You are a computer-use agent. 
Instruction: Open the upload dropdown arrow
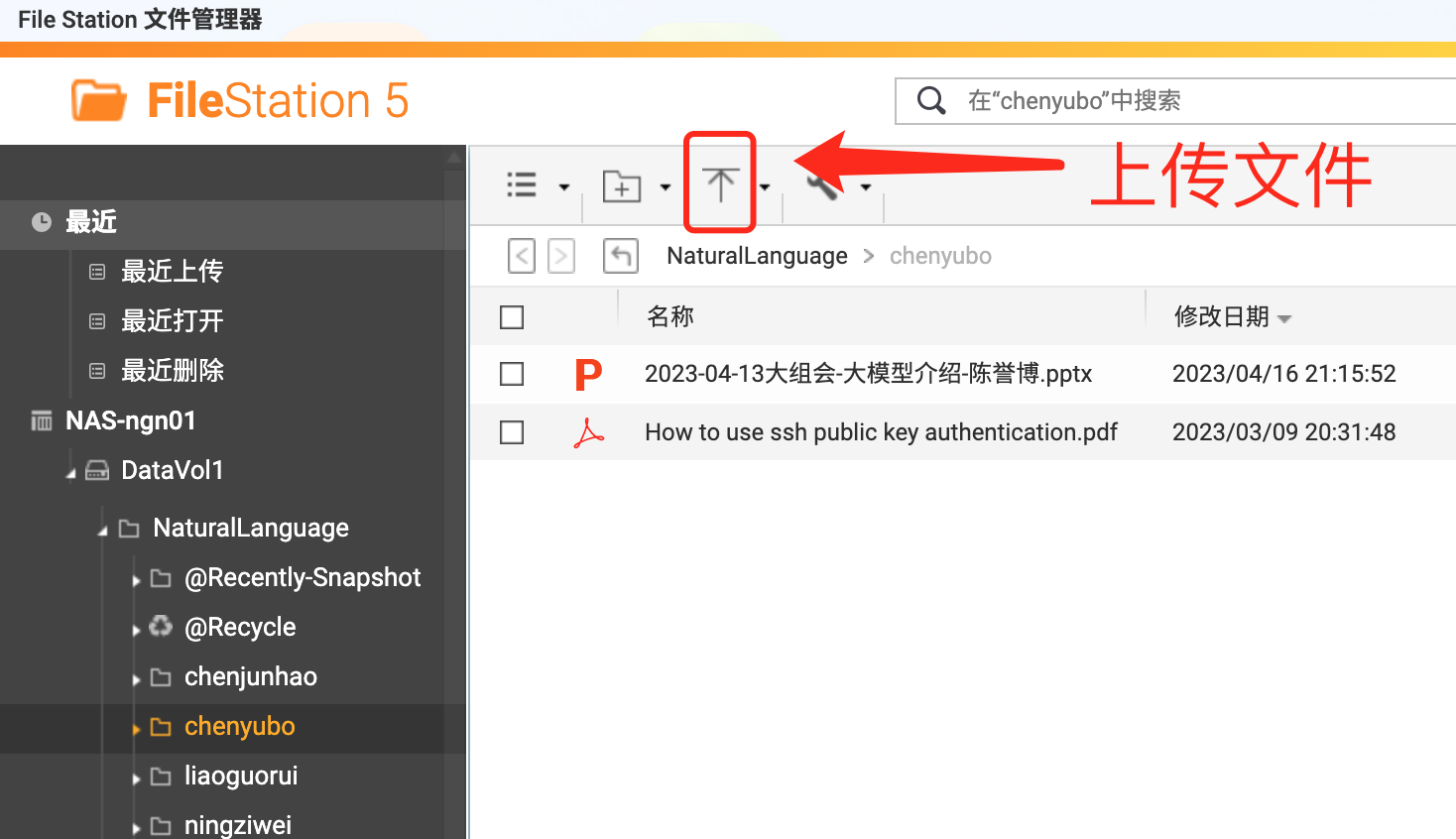click(765, 186)
